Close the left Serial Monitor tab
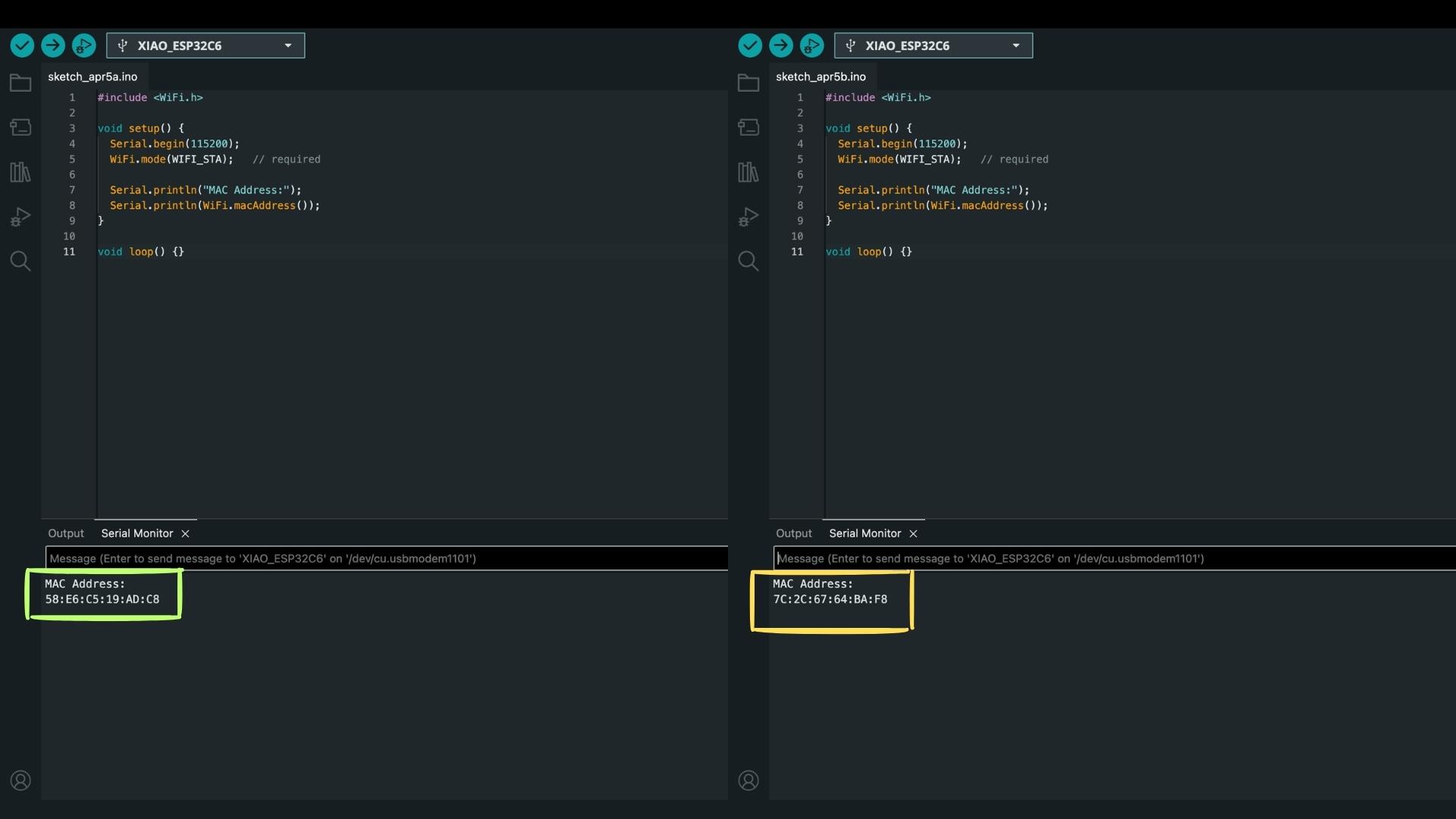The height and width of the screenshot is (819, 1456). [185, 534]
